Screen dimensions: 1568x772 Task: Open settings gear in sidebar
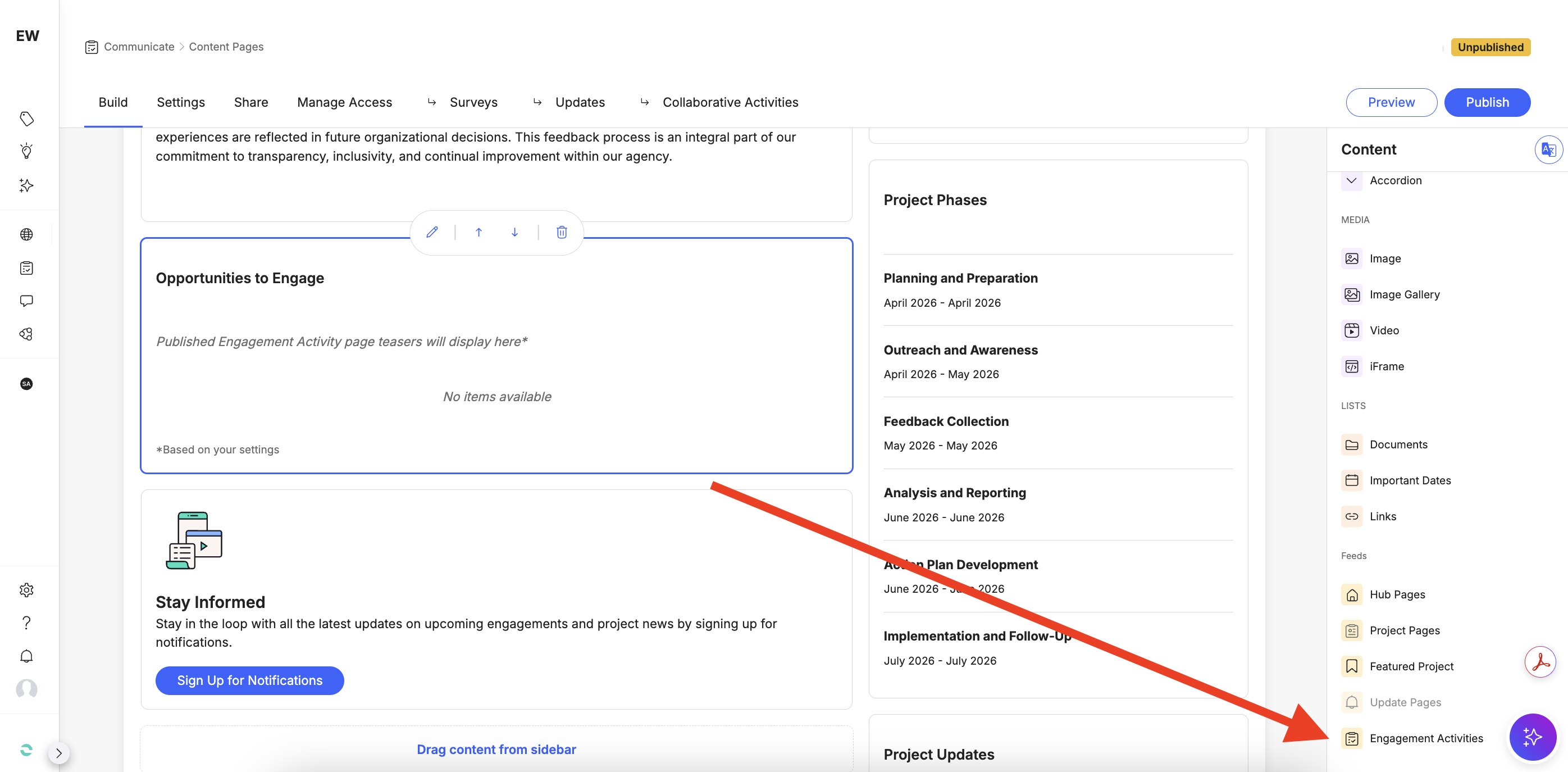27,589
